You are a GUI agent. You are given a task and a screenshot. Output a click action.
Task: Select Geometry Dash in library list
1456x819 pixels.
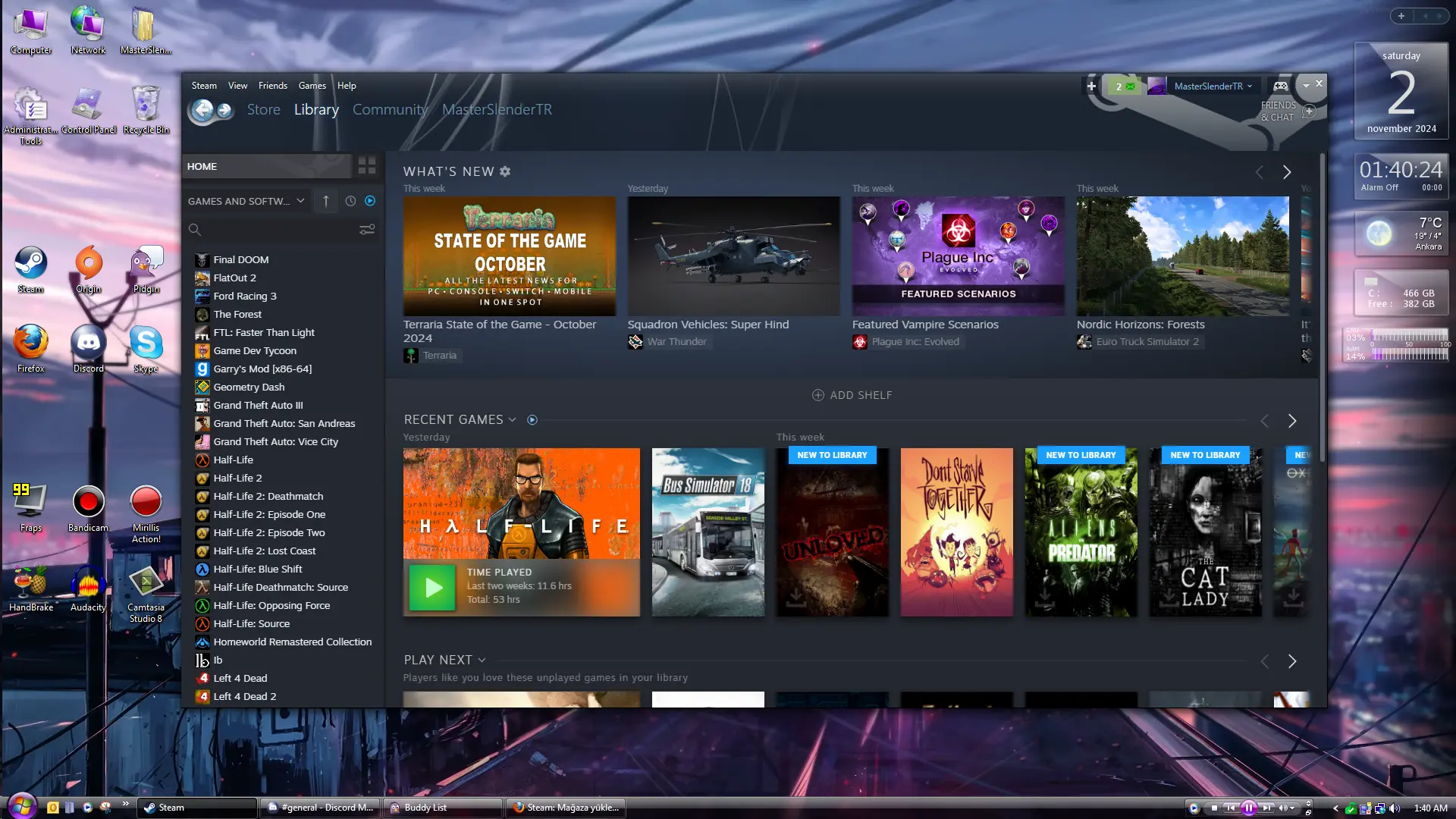(249, 388)
